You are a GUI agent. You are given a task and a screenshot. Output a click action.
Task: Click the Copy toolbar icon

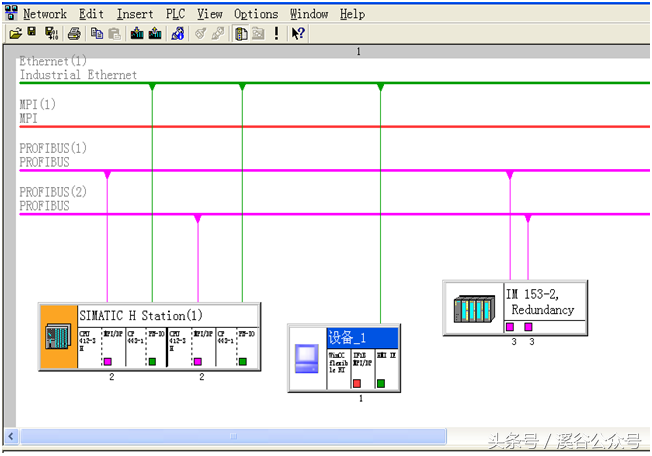point(97,33)
